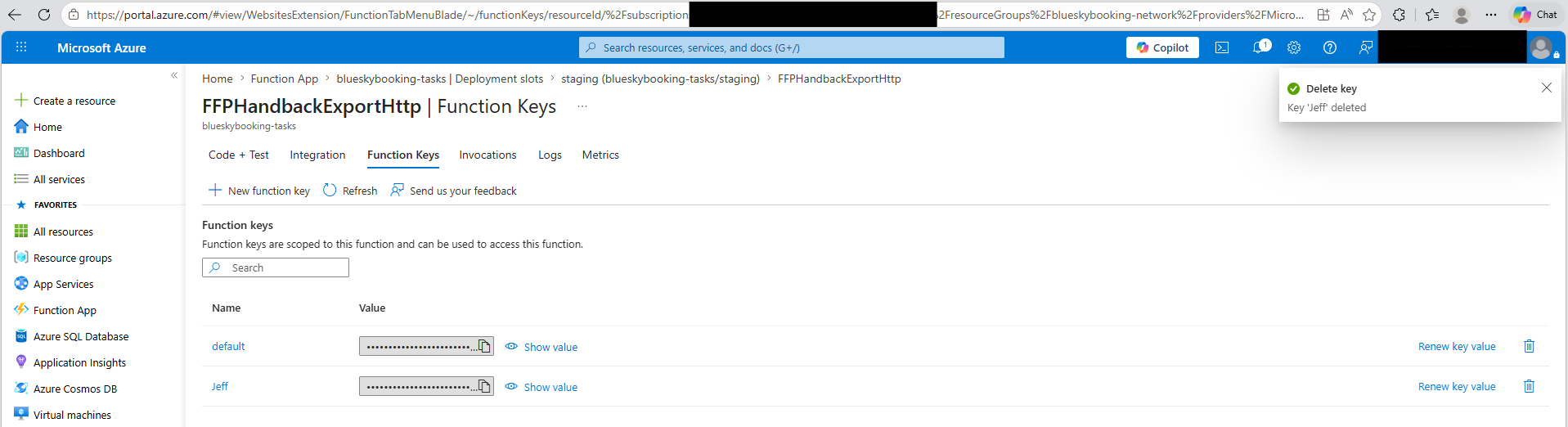
Task: Switch to Invocations tab
Action: tap(487, 155)
